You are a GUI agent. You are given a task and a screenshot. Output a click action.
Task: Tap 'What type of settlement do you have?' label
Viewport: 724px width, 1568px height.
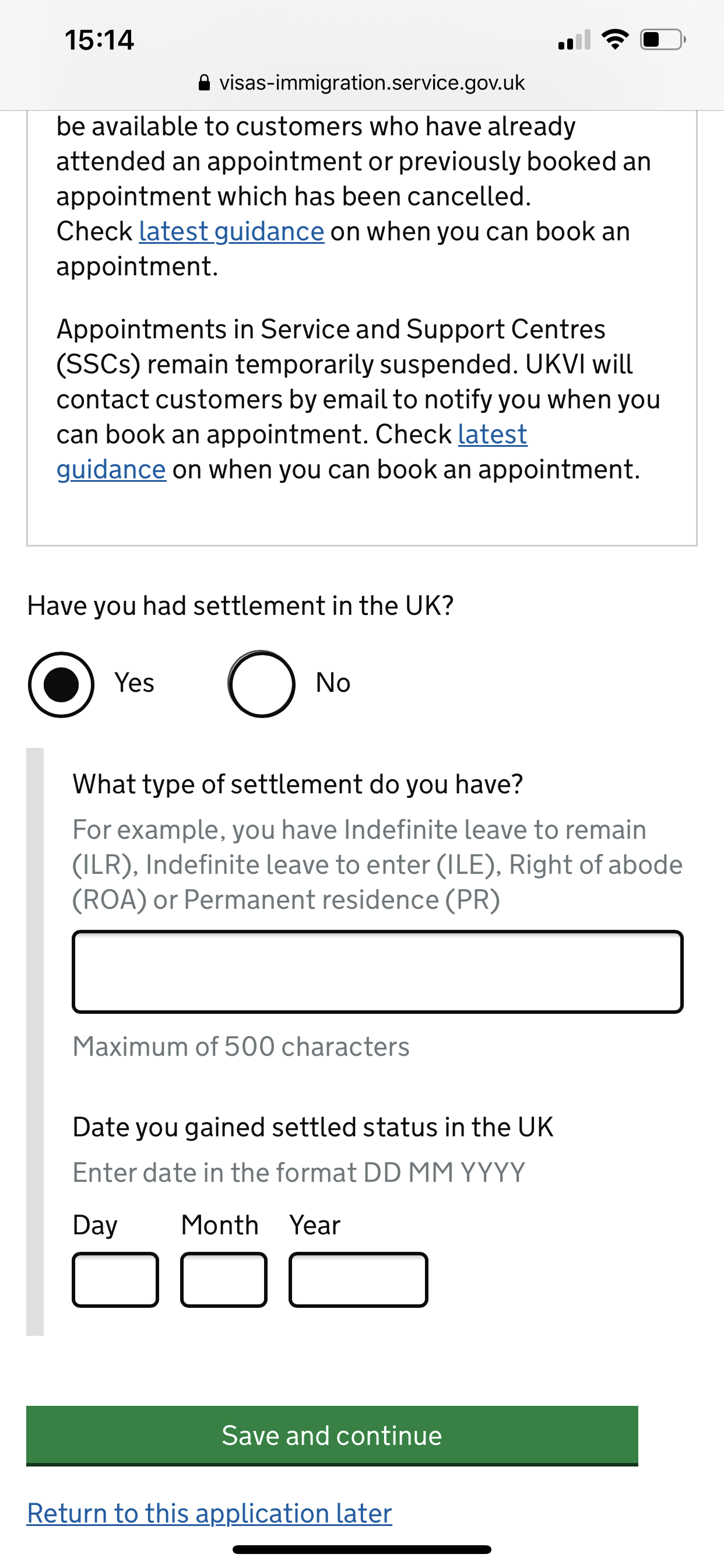(x=297, y=784)
